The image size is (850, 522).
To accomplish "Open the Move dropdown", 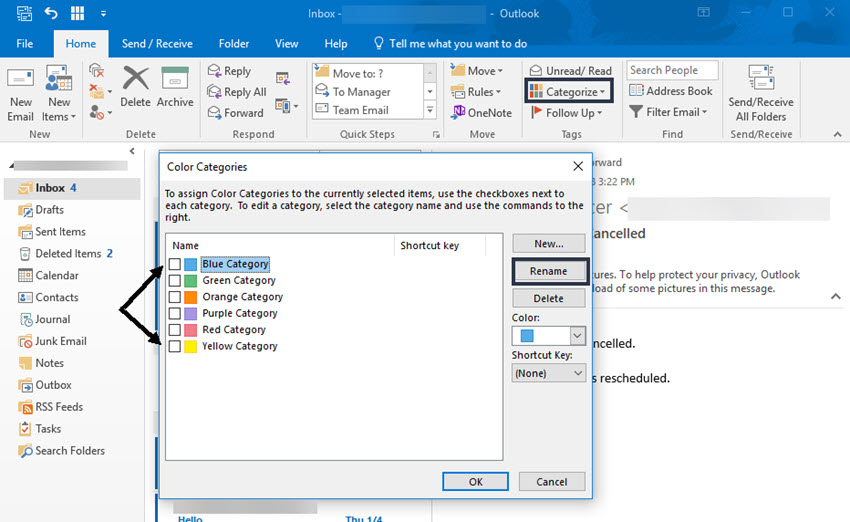I will tap(477, 71).
